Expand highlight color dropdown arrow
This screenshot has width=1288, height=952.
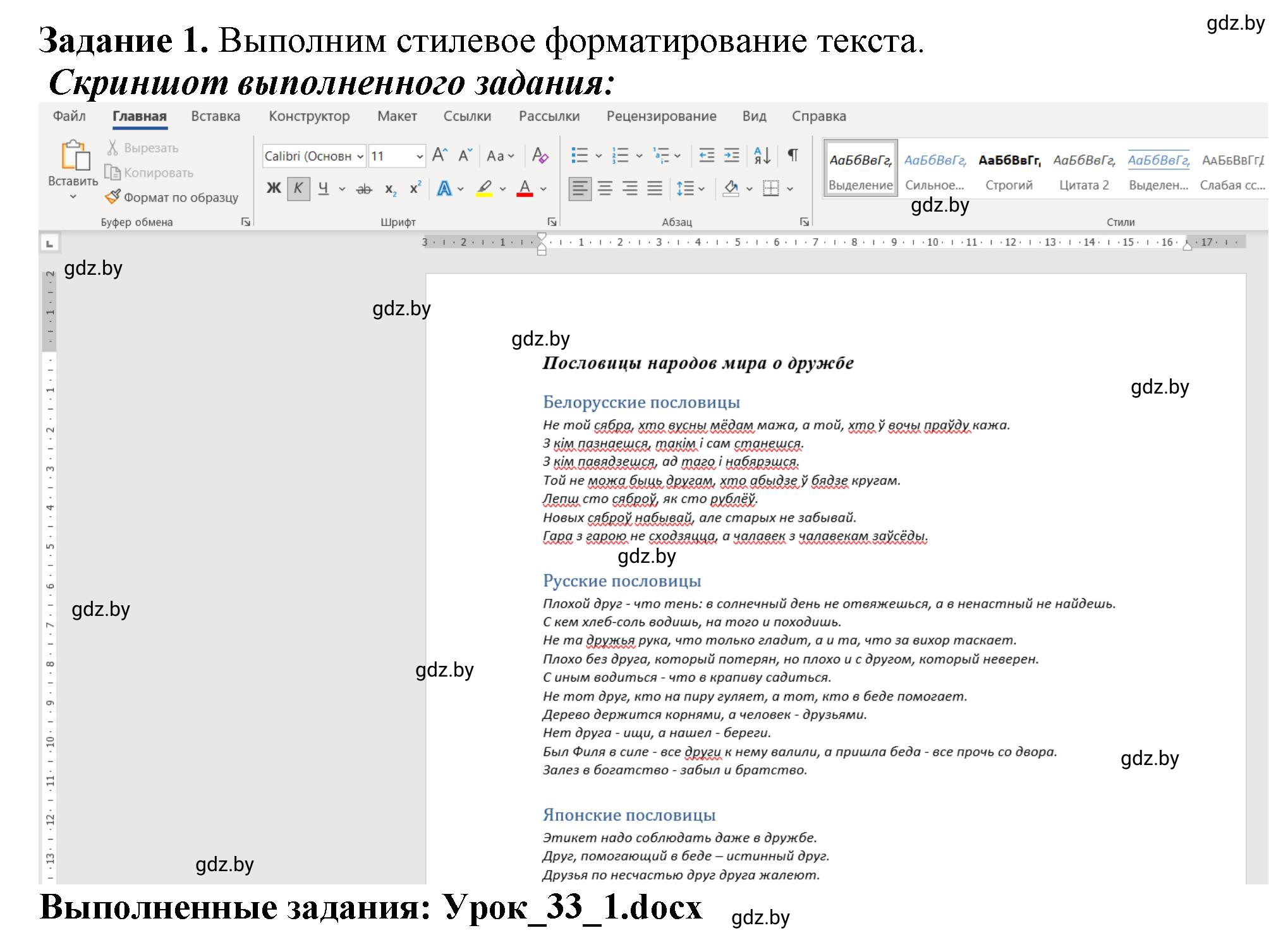pos(502,189)
